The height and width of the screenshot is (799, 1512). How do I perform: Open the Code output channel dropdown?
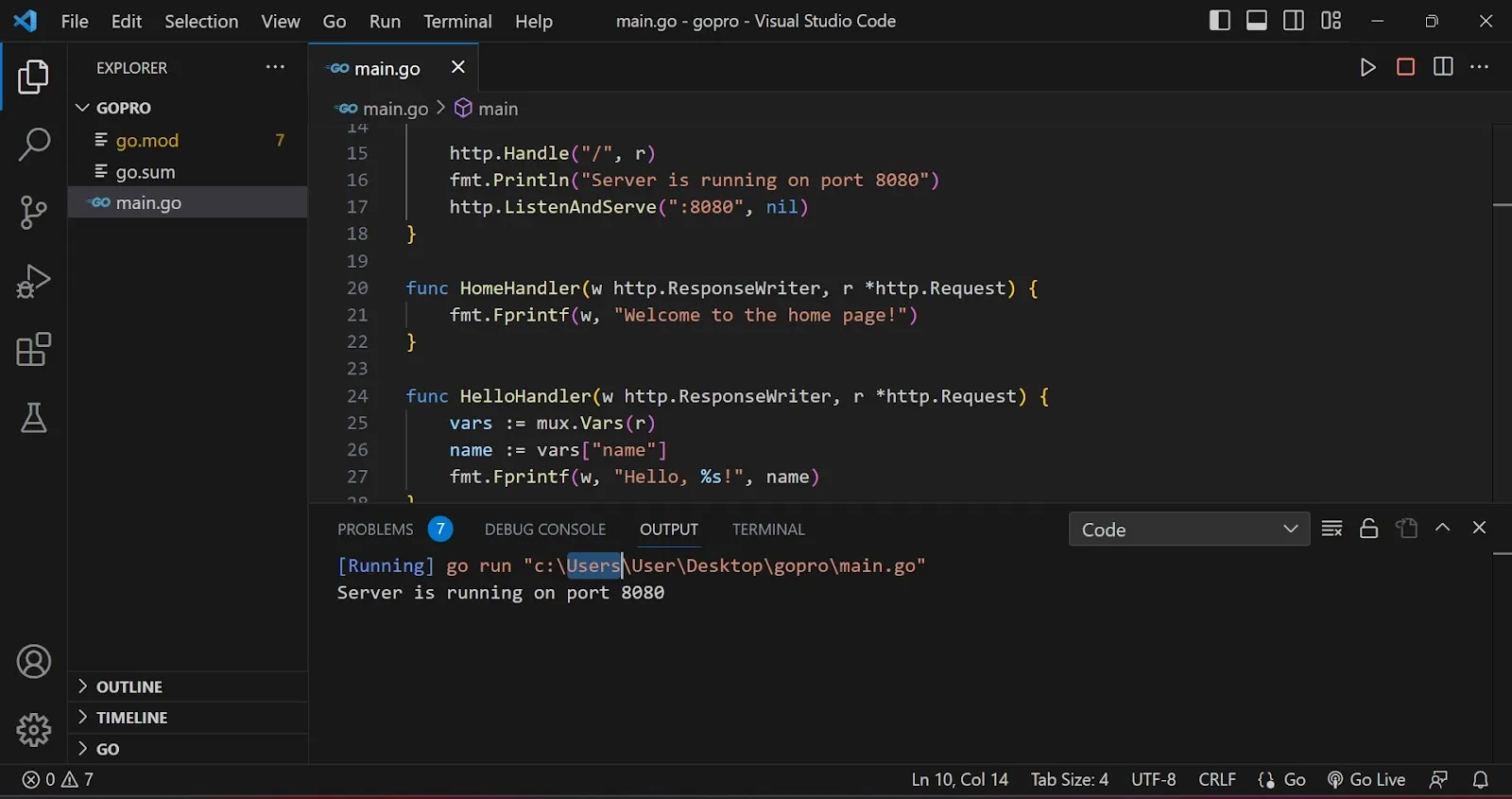(x=1189, y=530)
